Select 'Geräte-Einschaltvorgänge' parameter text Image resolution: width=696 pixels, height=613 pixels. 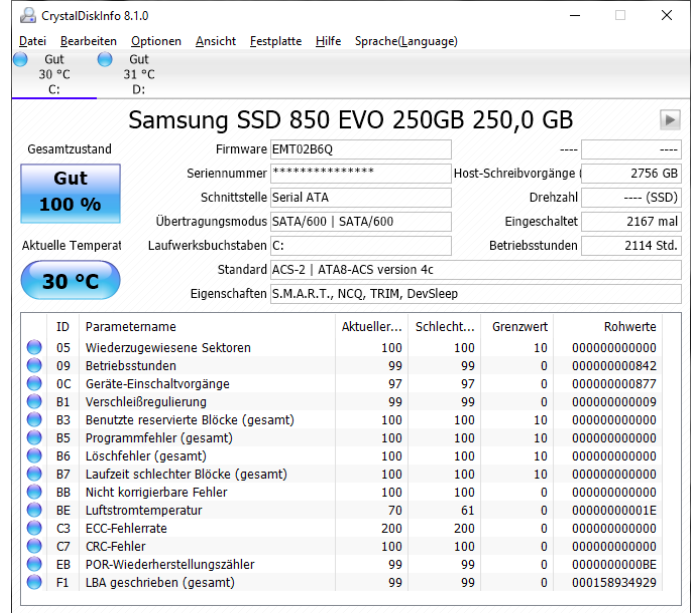pyautogui.click(x=157, y=384)
